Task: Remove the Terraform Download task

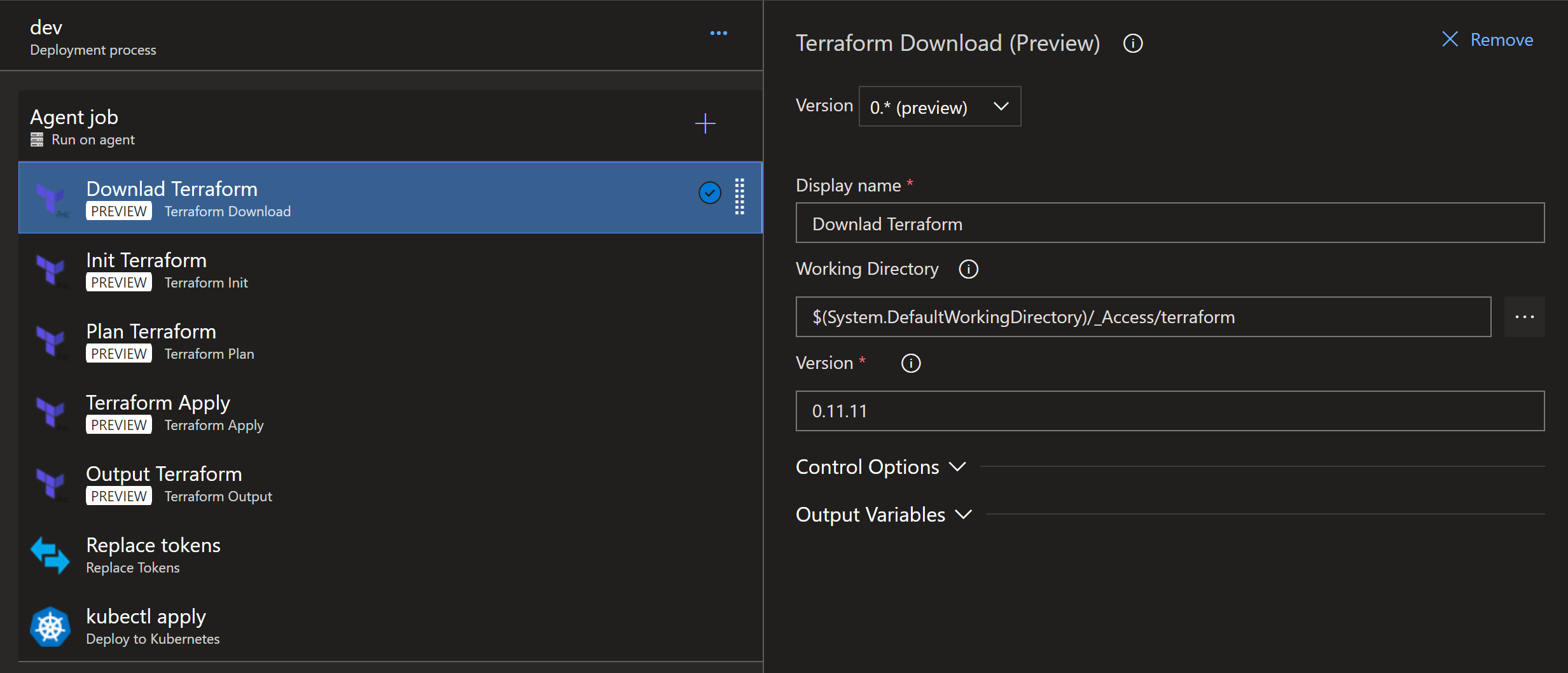Action: point(1487,39)
